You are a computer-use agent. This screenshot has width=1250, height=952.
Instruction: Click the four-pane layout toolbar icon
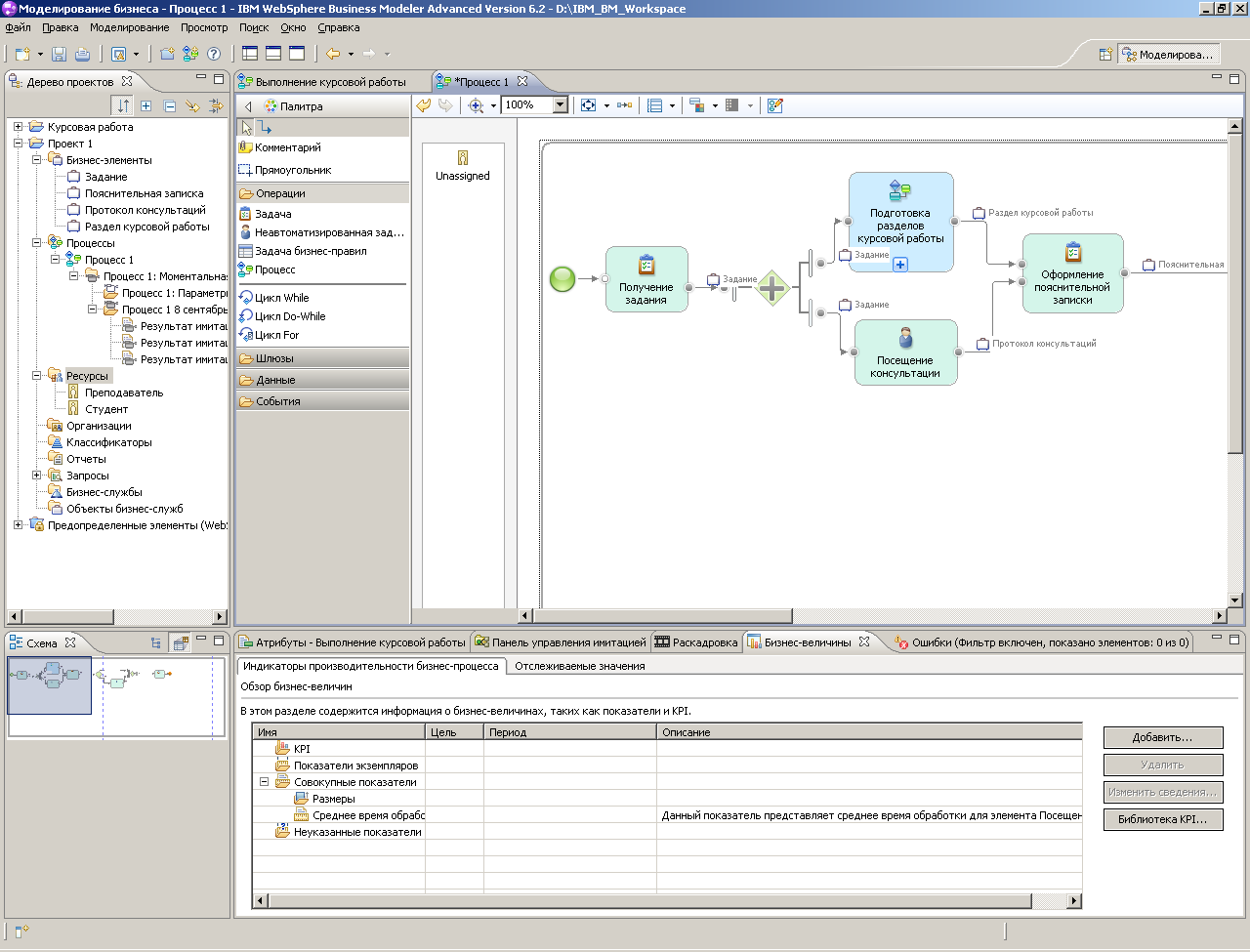pos(250,54)
